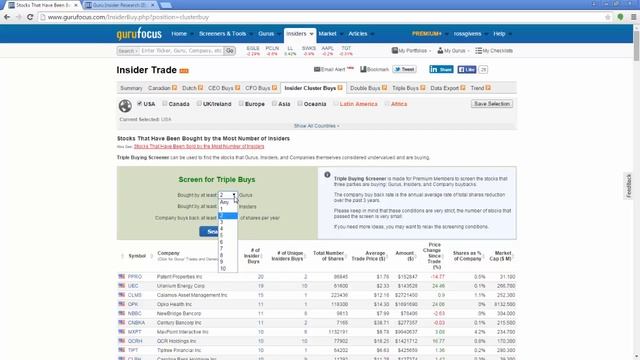The image size is (640, 360).
Task: Choose option 1 in the open dropdown
Action: click(x=228, y=209)
